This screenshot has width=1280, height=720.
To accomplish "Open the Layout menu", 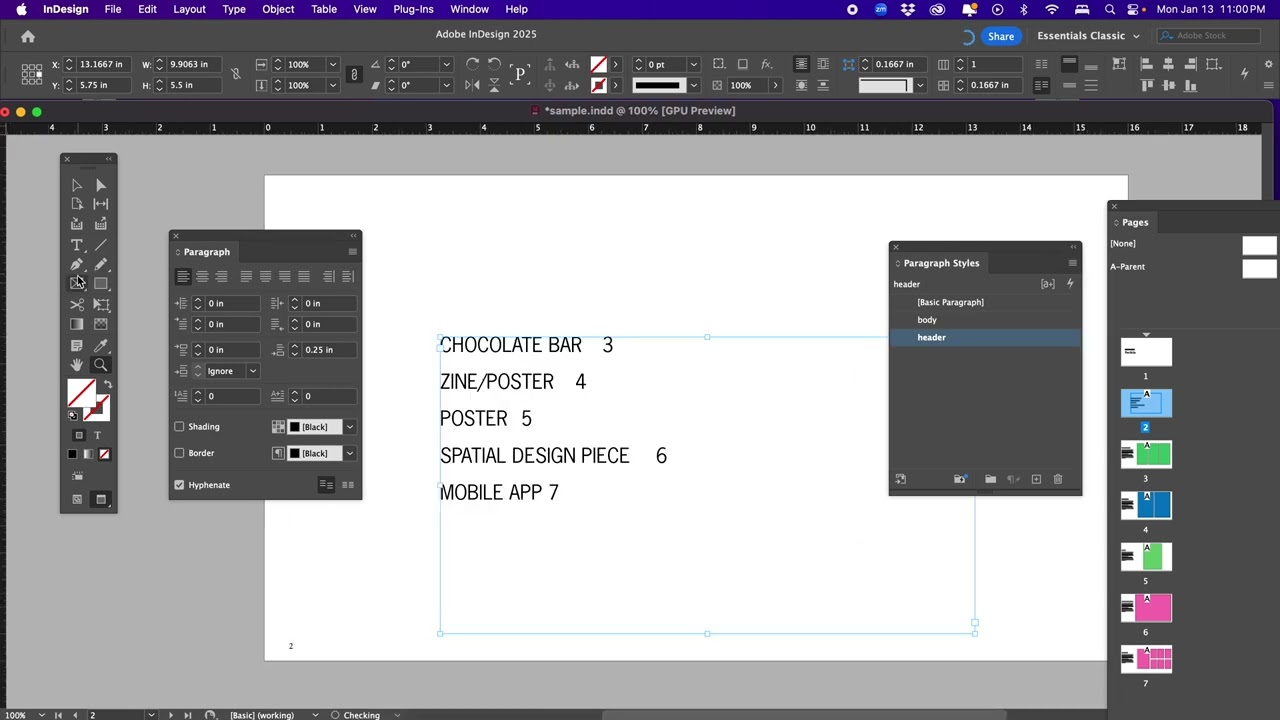I will pos(189,9).
